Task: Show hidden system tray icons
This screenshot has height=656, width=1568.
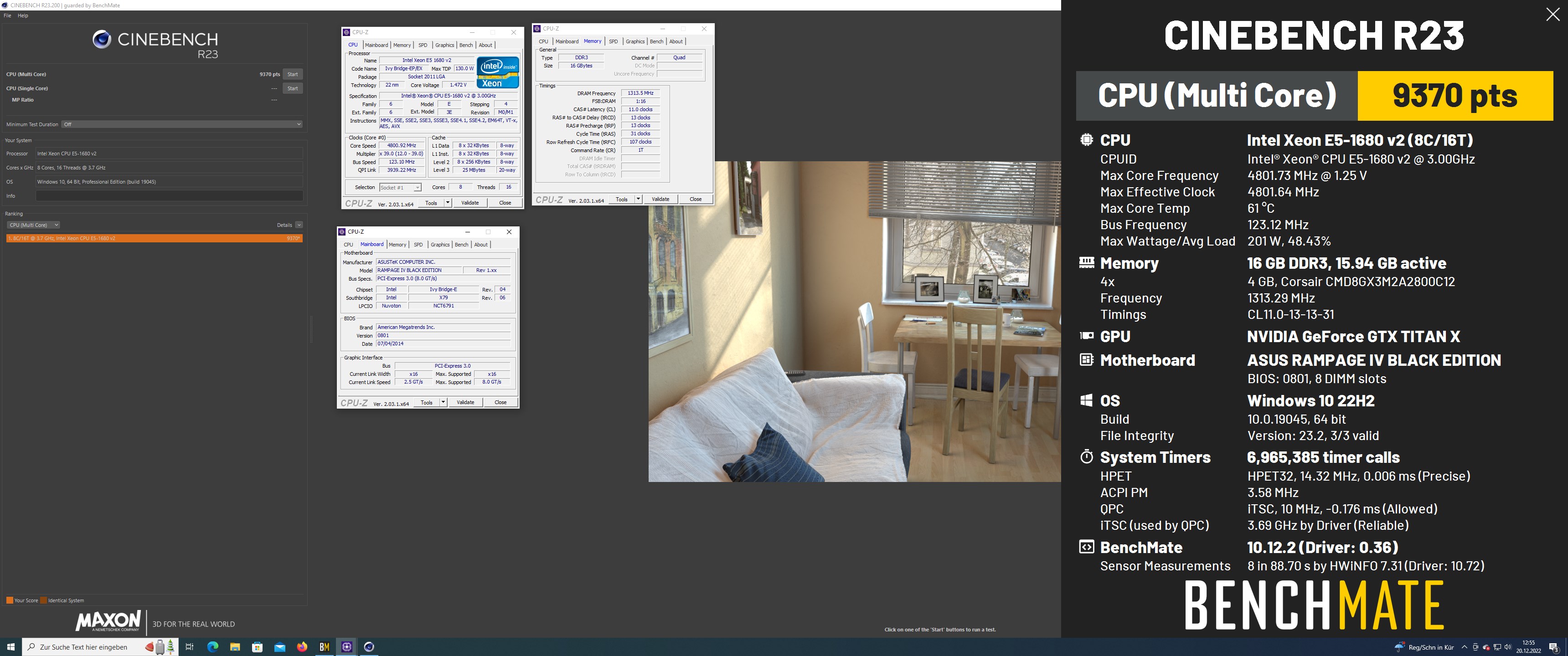Action: click(1465, 647)
